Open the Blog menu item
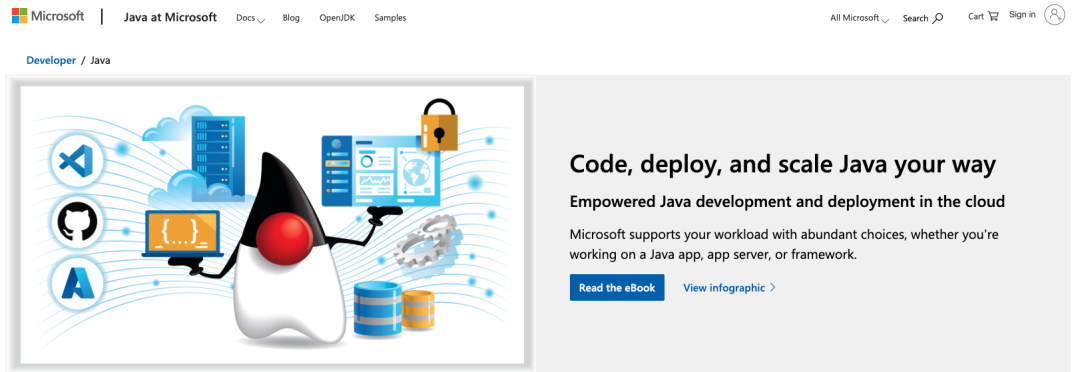 pyautogui.click(x=291, y=18)
